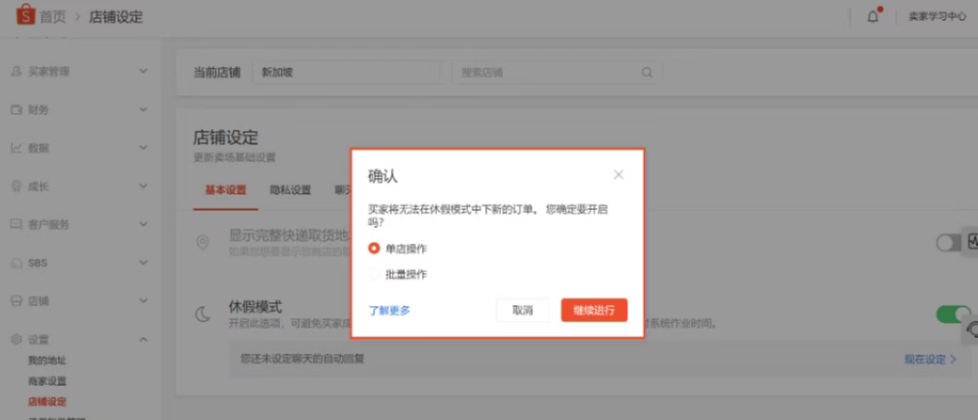Click the 确认 dialog title
The width and height of the screenshot is (978, 420).
pos(382,177)
